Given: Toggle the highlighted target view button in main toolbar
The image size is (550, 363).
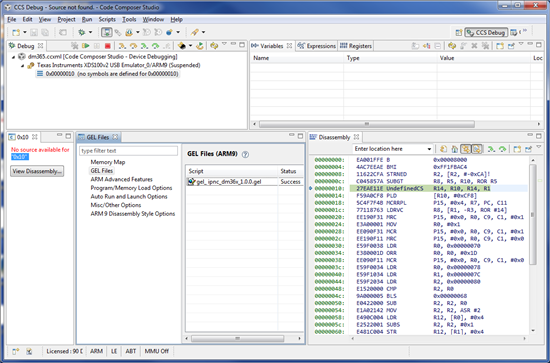Looking at the screenshot, I should click(x=107, y=32).
